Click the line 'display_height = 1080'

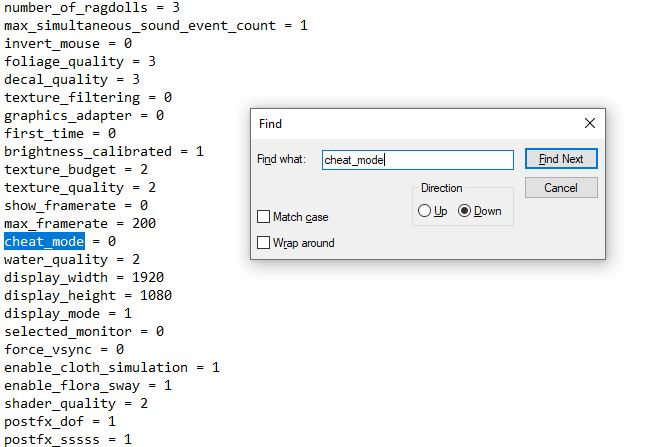click(x=88, y=296)
